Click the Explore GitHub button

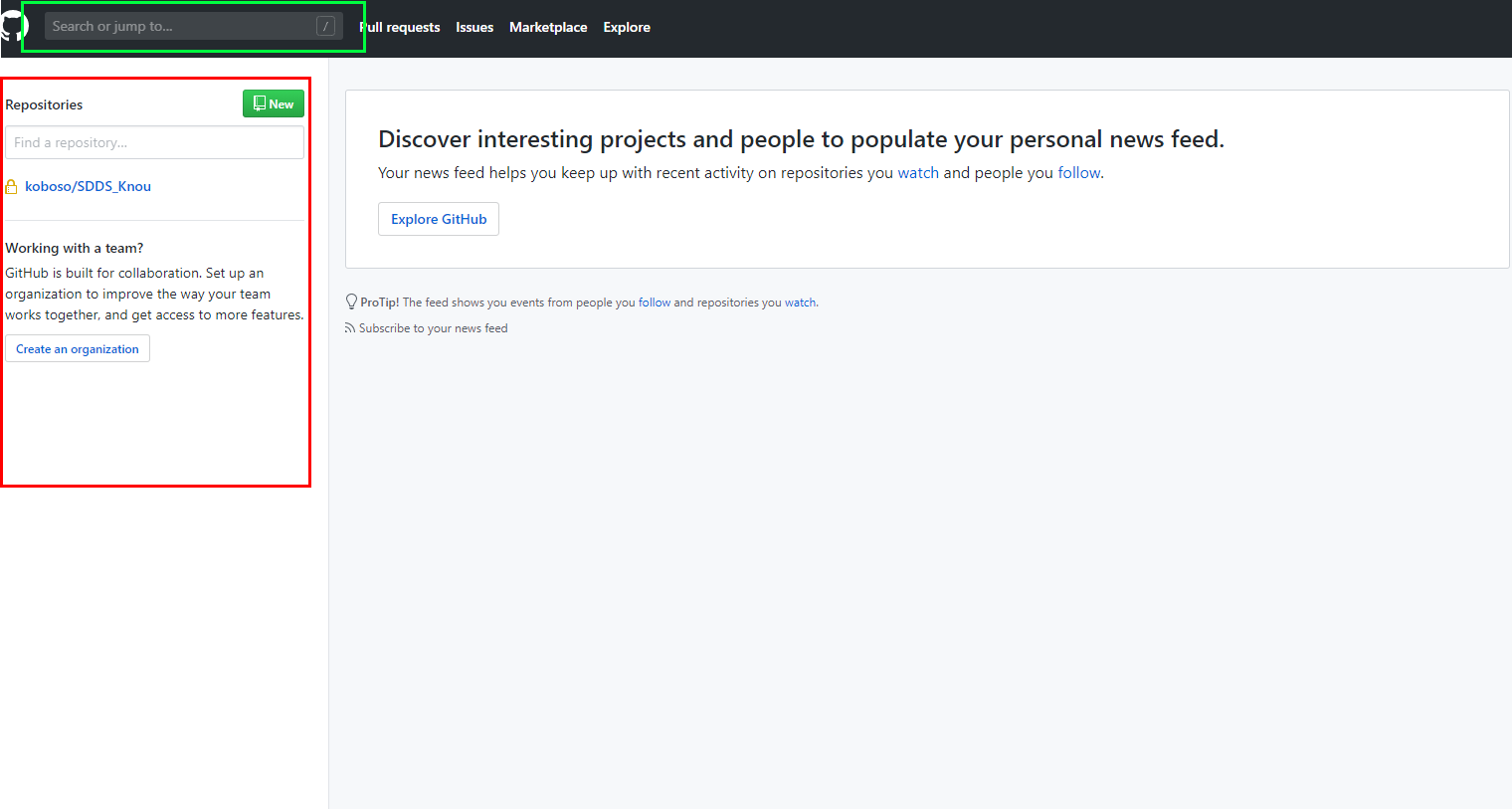click(x=439, y=219)
